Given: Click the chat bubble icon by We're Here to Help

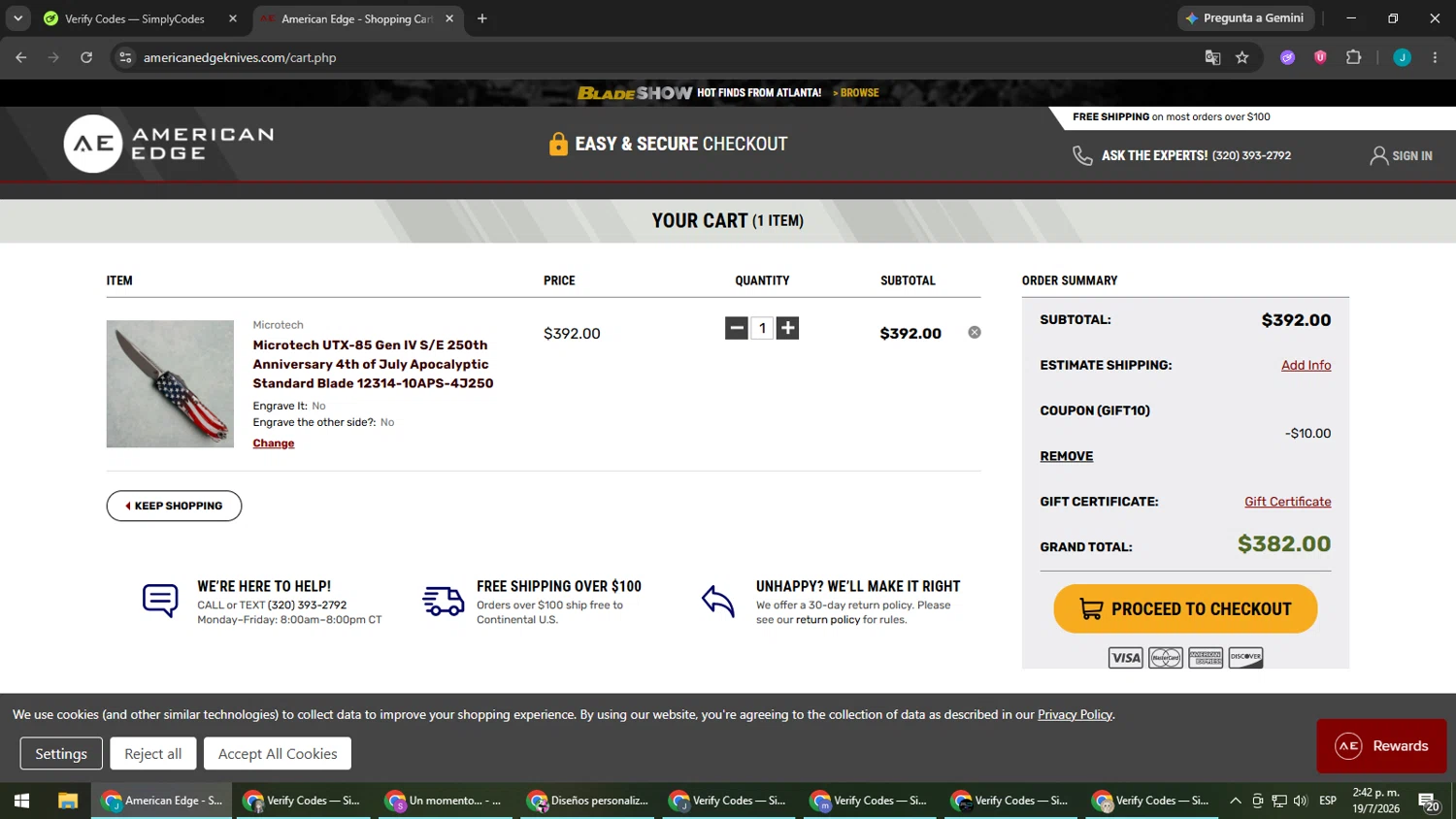Looking at the screenshot, I should pyautogui.click(x=160, y=601).
